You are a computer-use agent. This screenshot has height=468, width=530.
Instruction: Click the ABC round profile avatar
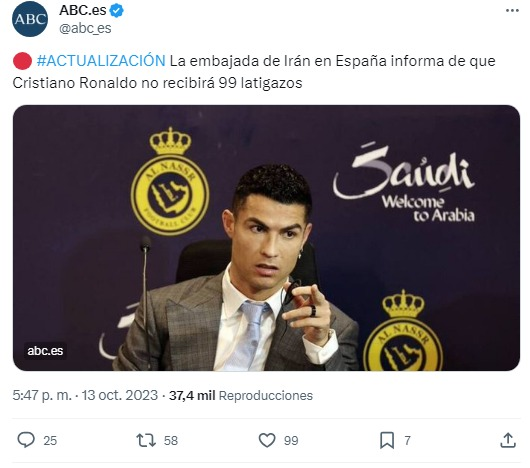click(30, 19)
